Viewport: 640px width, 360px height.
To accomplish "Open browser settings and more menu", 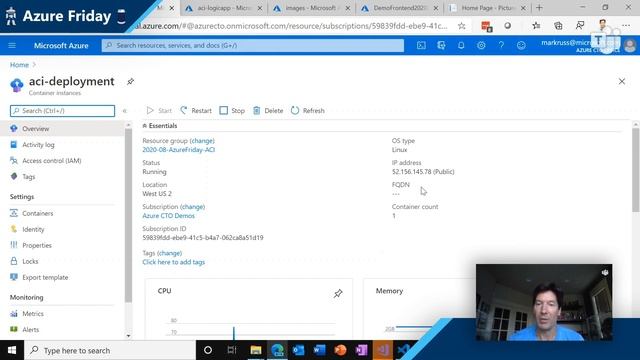I will click(x=626, y=26).
